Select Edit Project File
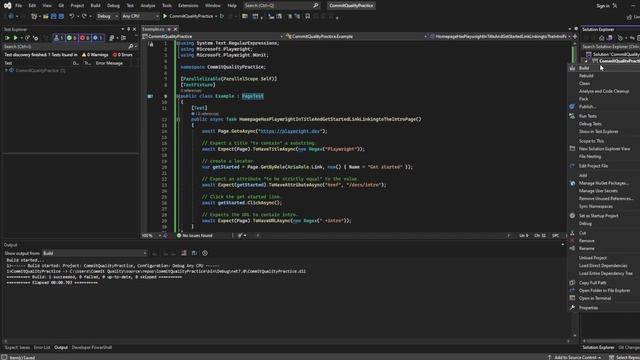Screen dimensions: 640x360 pyautogui.click(x=593, y=166)
